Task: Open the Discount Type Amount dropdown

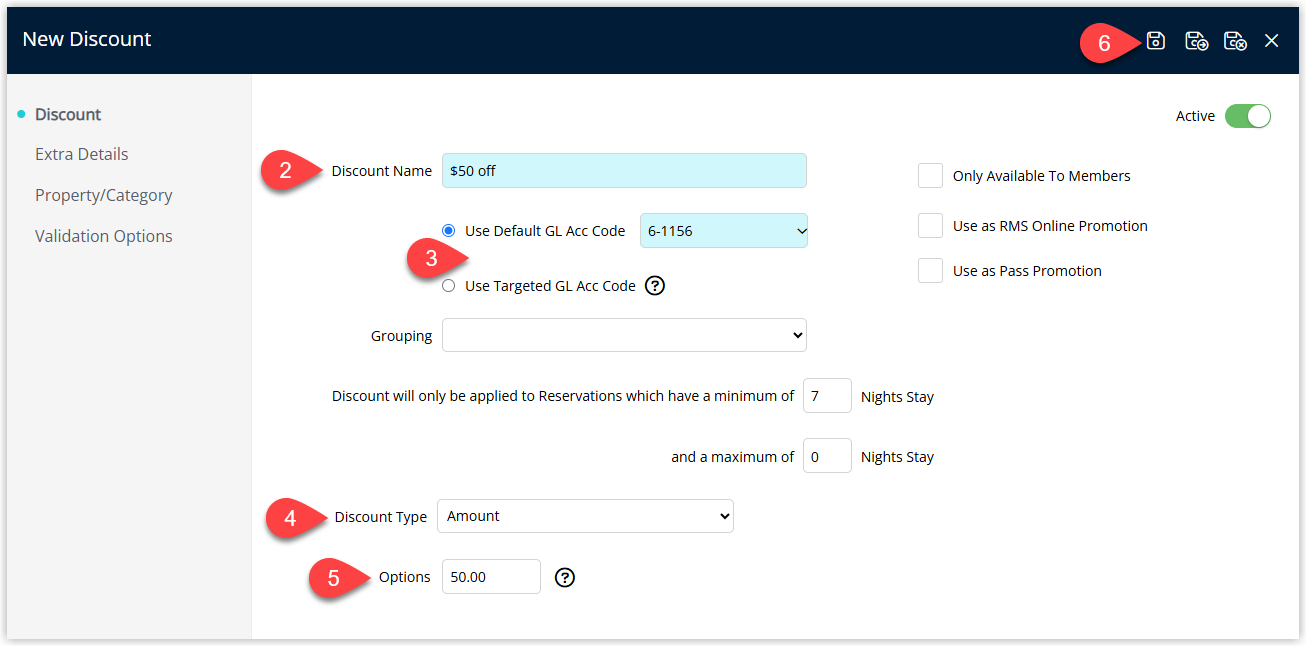Action: [585, 516]
